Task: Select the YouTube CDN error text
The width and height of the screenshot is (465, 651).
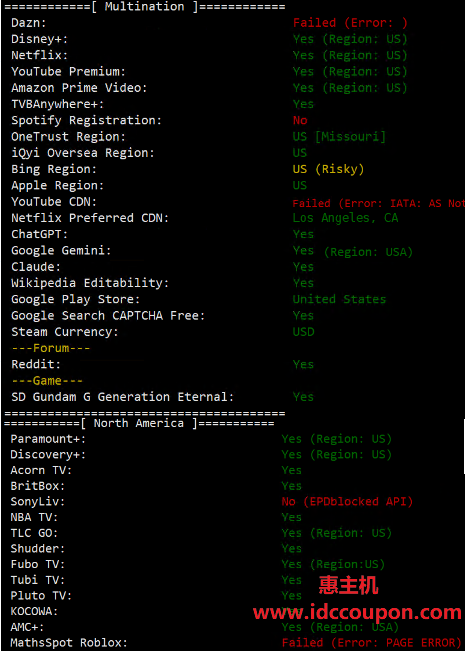Action: coord(378,203)
